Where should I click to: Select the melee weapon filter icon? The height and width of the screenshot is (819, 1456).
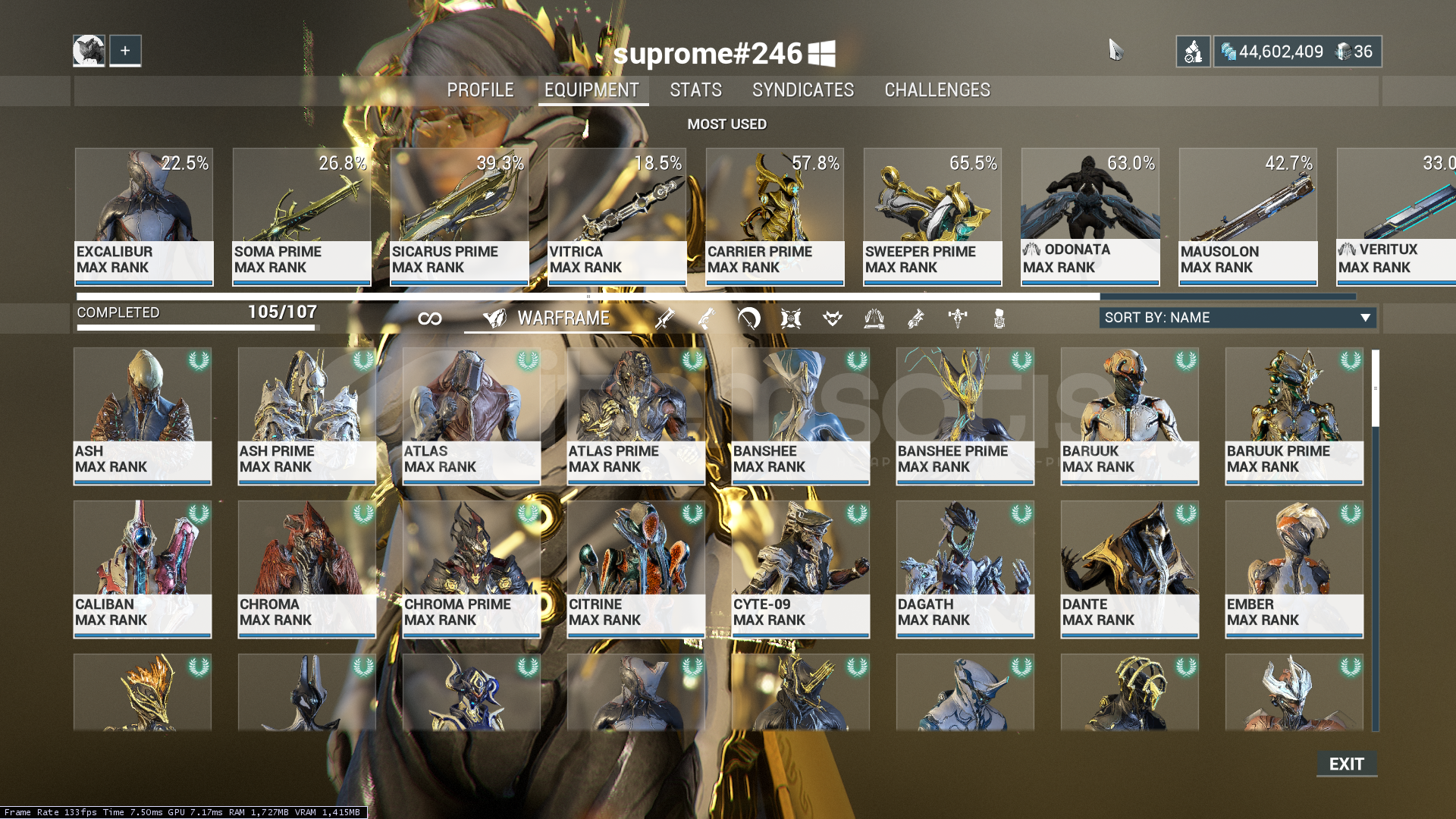(748, 318)
